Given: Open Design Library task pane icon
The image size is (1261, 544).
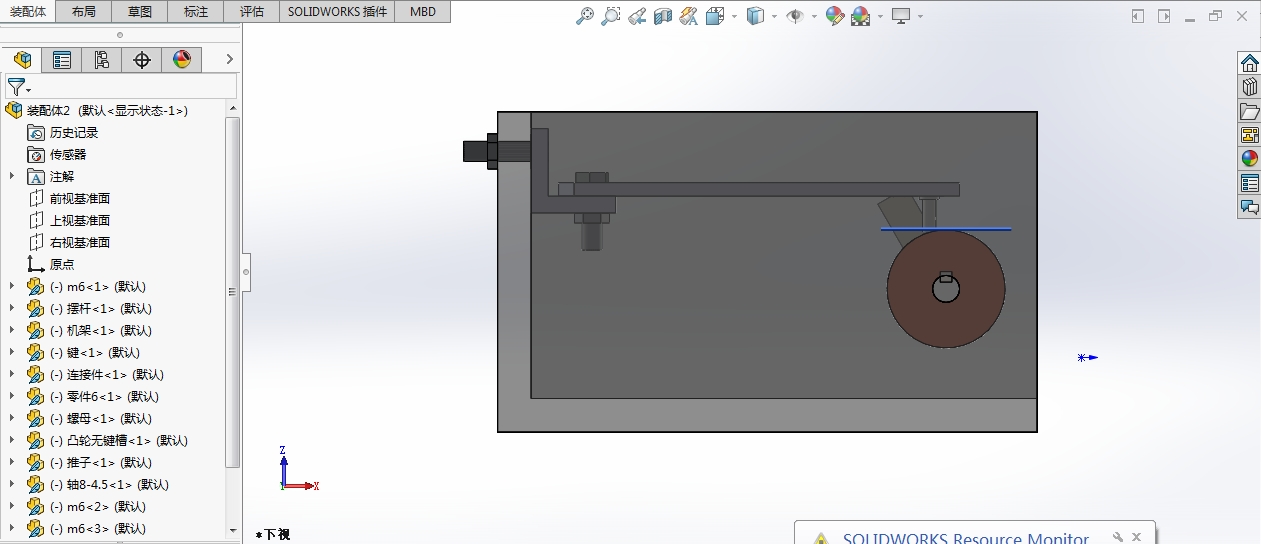Looking at the screenshot, I should coord(1249,87).
